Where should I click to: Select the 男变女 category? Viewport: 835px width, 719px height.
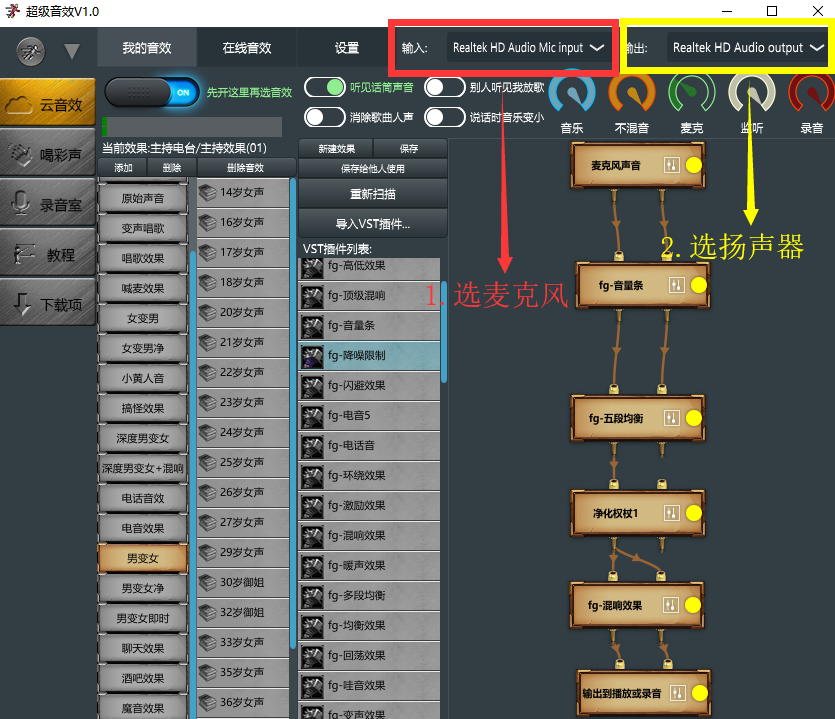143,558
